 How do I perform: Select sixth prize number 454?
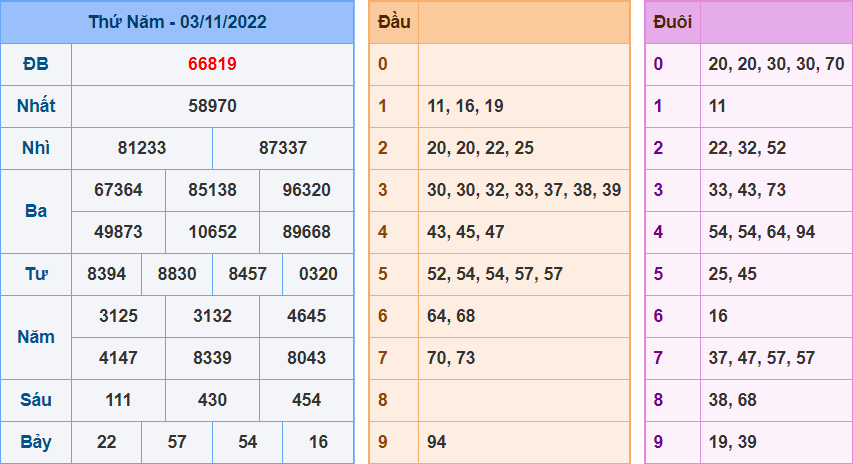306,400
